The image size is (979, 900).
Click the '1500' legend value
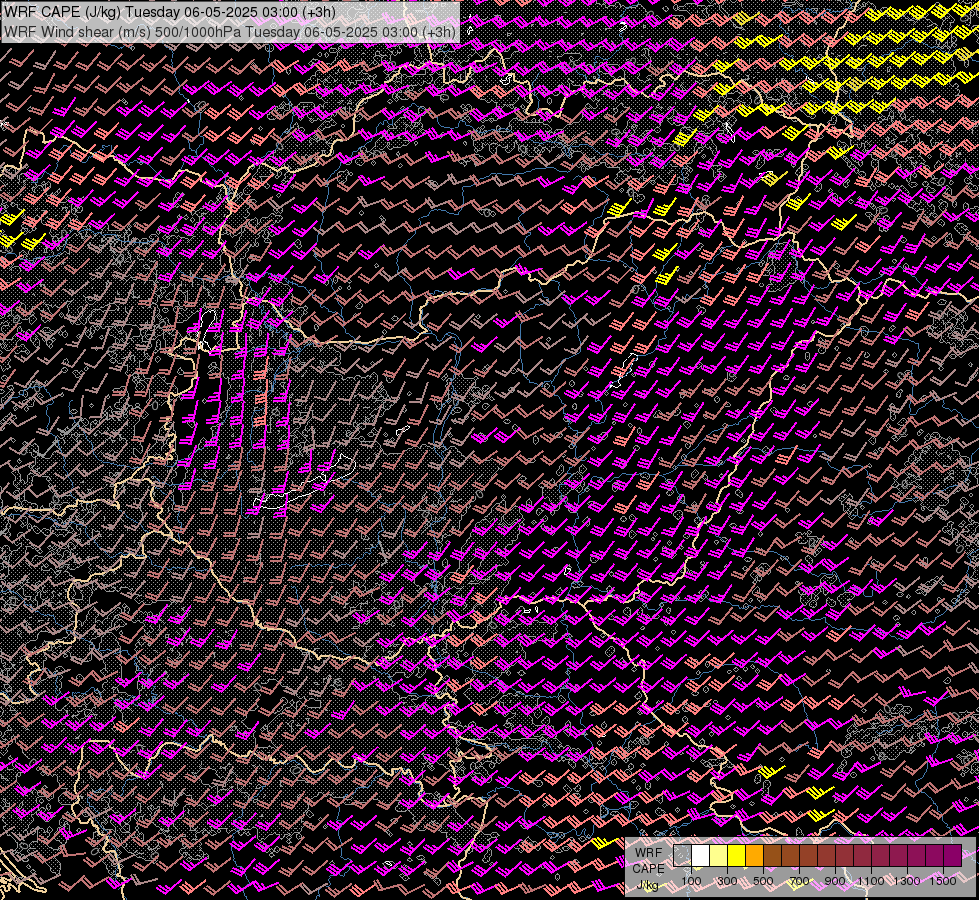tap(943, 881)
